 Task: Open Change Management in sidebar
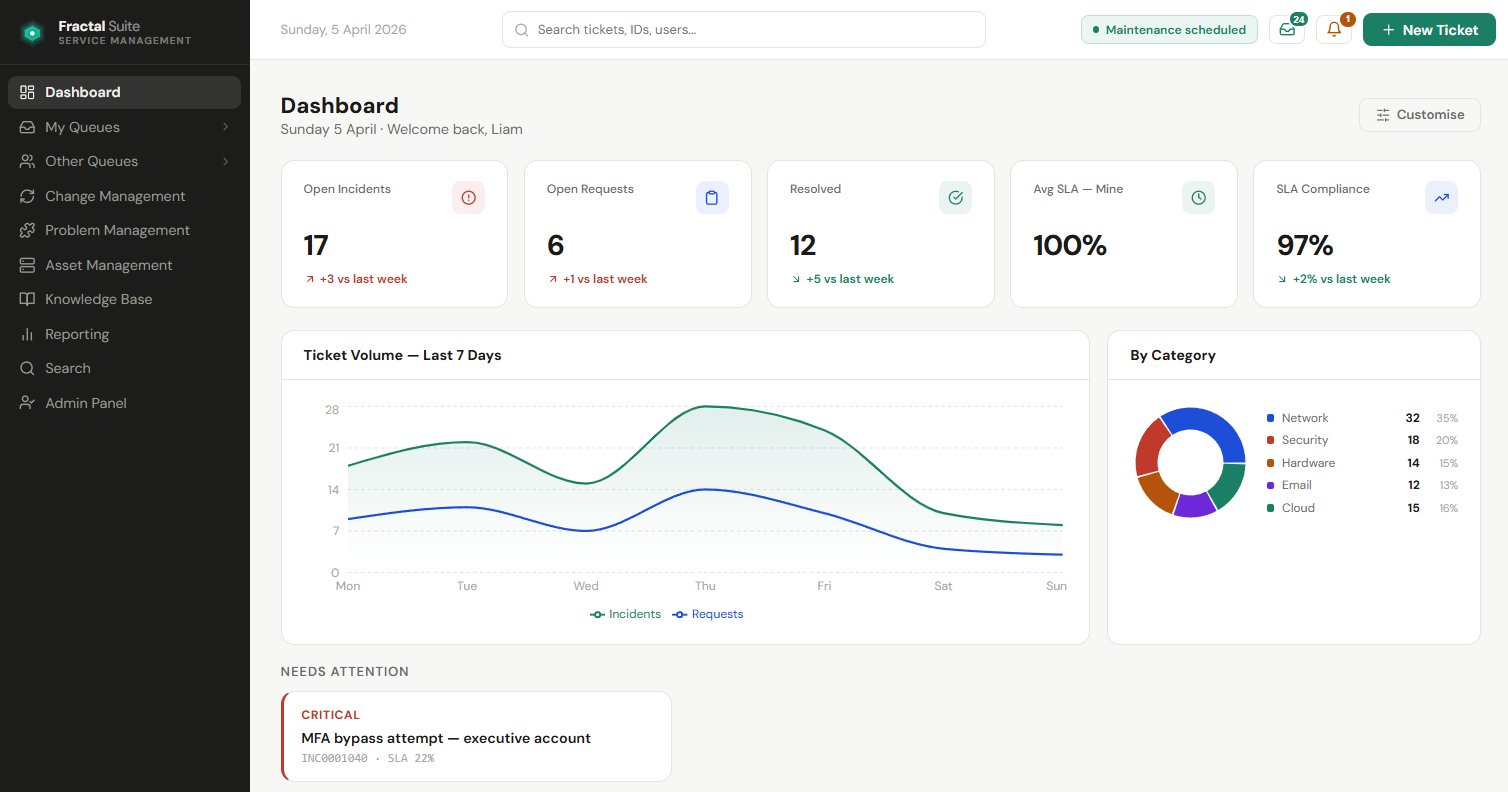tap(124, 196)
